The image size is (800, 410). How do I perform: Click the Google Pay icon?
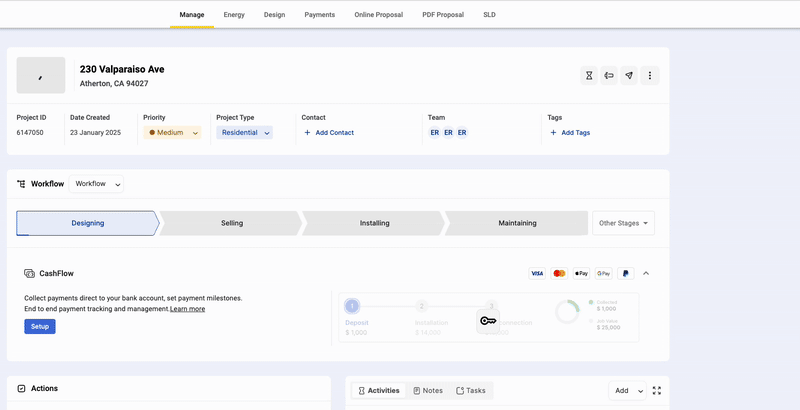[x=604, y=273]
